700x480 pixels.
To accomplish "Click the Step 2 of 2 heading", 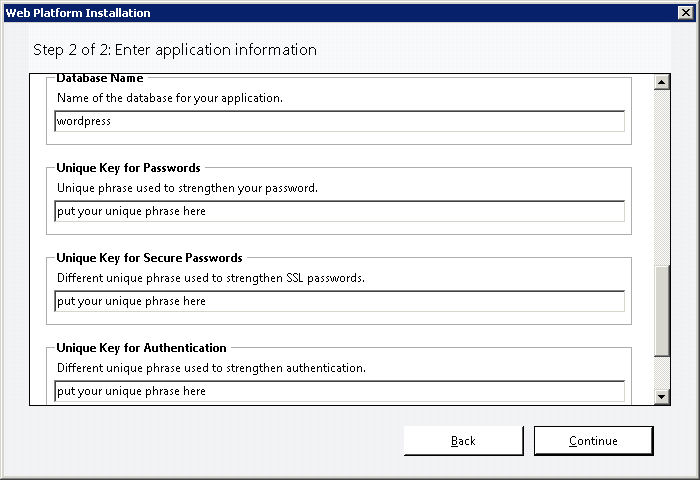I will 175,50.
